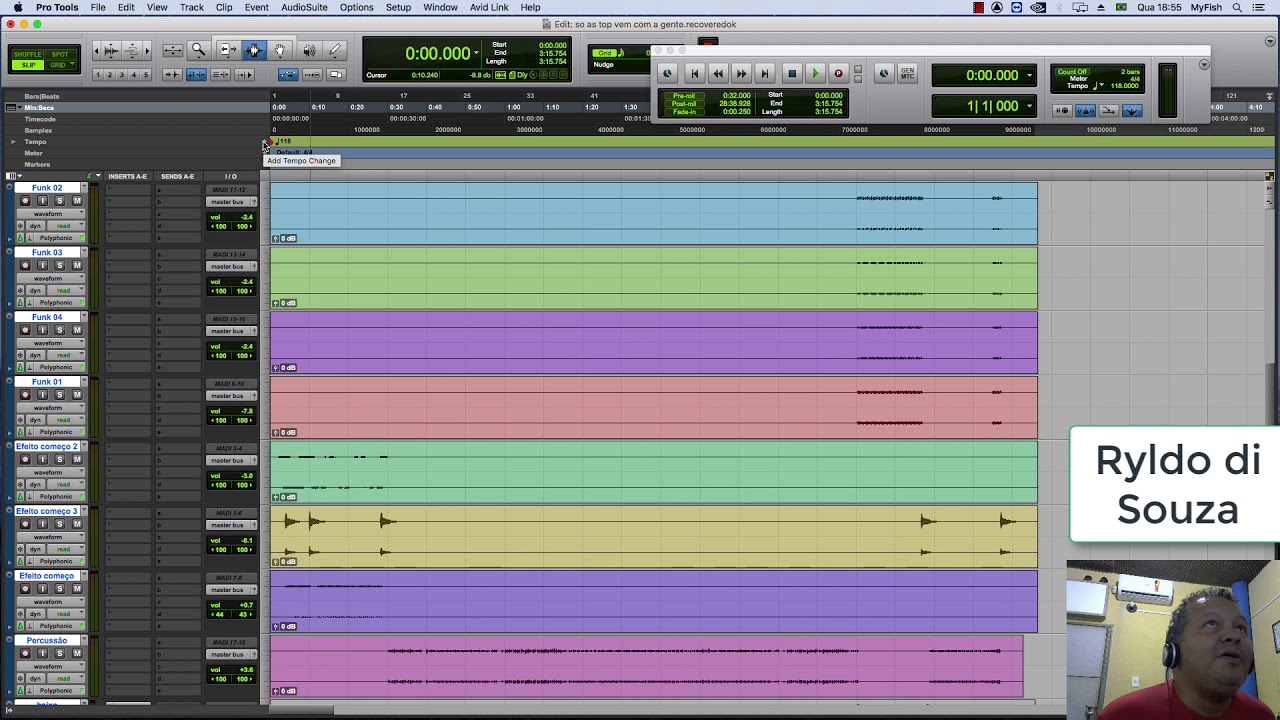1280x720 pixels.
Task: Open the Setup menu
Action: click(398, 7)
